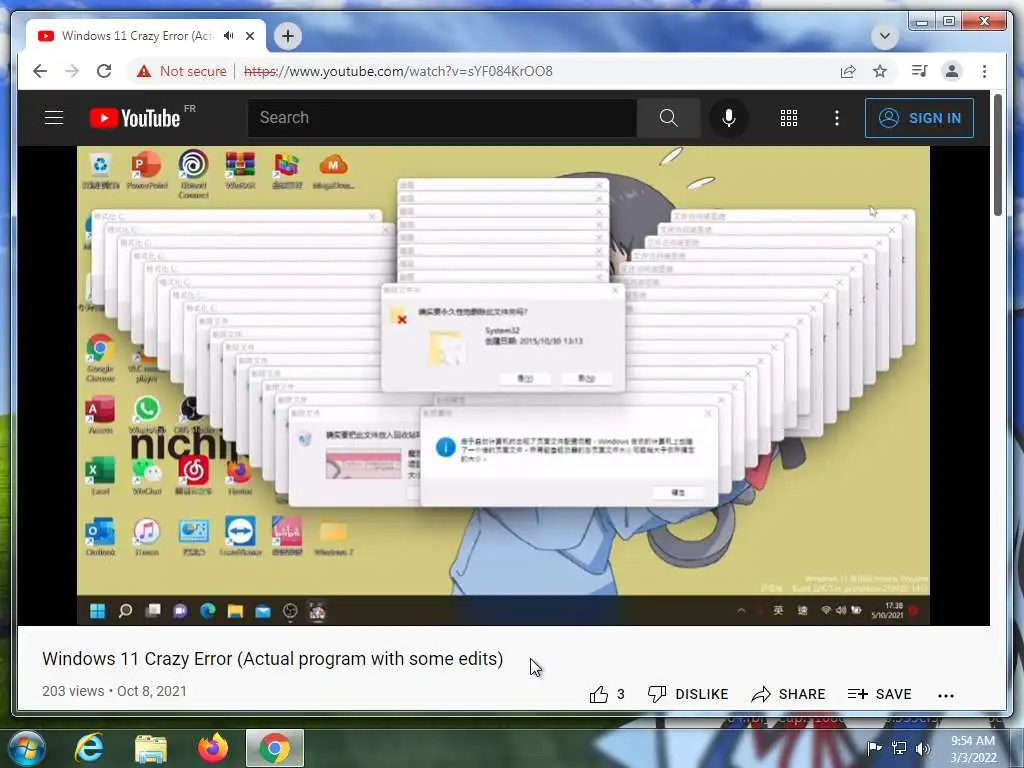Go to the YouTube home logo
The image size is (1024, 768).
pyautogui.click(x=135, y=118)
